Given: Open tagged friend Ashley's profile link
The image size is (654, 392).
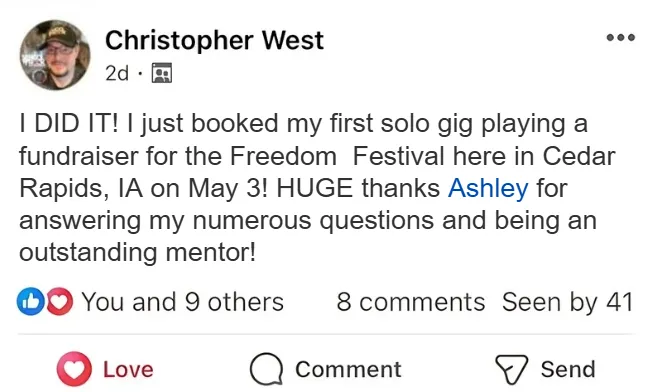Looking at the screenshot, I should pos(488,188).
